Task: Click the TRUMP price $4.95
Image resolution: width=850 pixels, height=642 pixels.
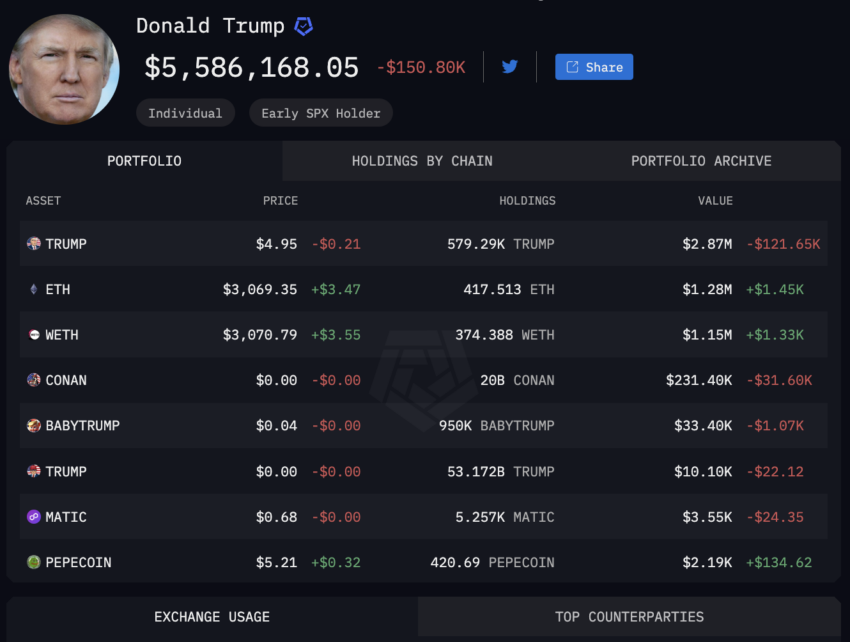Action: pos(276,244)
